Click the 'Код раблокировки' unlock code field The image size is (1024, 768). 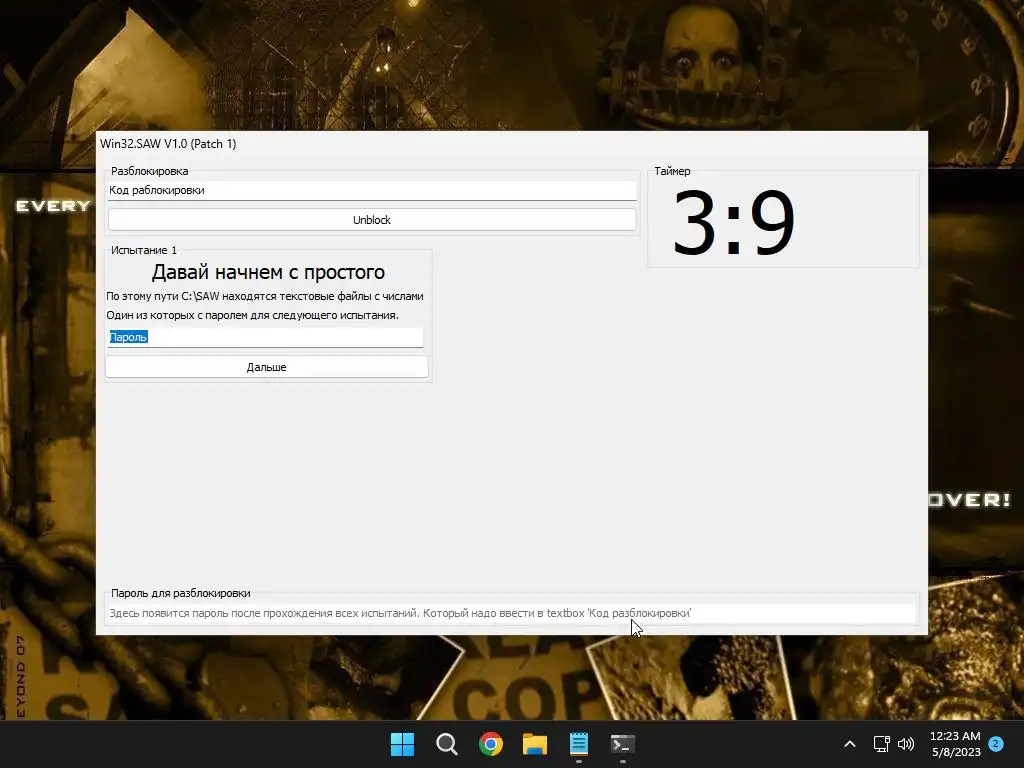[x=372, y=190]
